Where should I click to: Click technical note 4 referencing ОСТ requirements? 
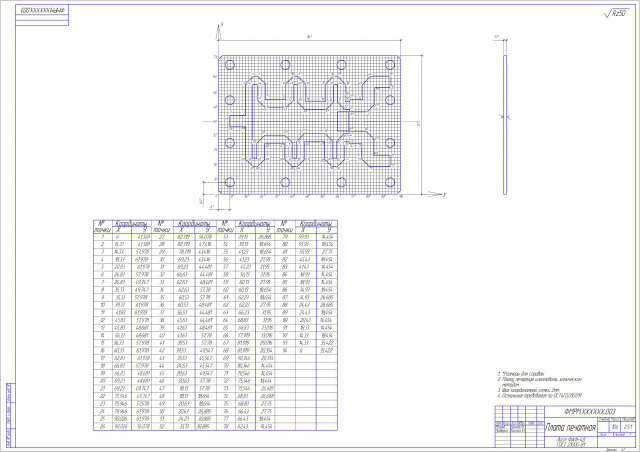click(540, 395)
